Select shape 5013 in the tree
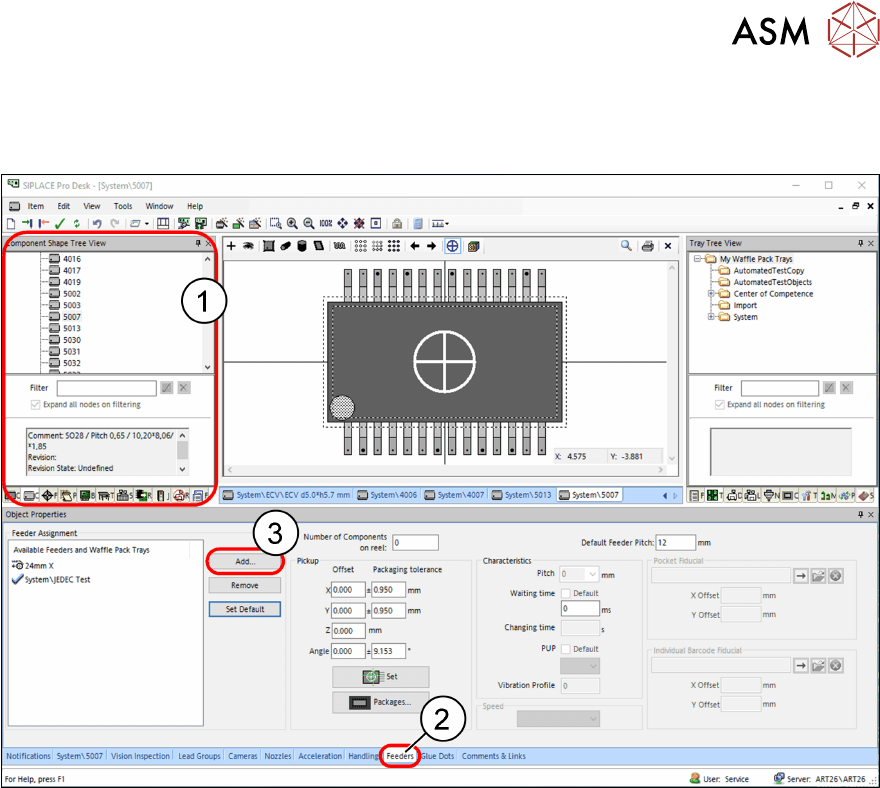The width and height of the screenshot is (880, 788). 71,328
